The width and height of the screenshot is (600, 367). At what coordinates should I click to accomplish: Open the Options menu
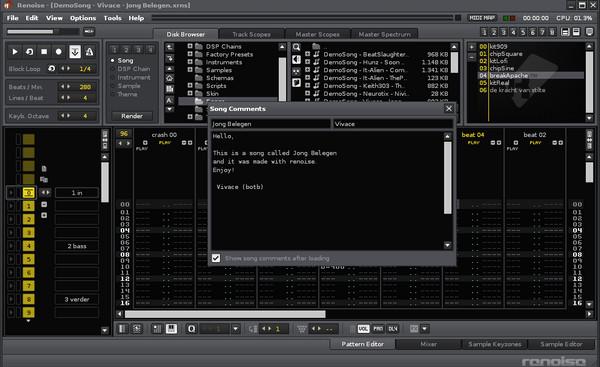[83, 18]
